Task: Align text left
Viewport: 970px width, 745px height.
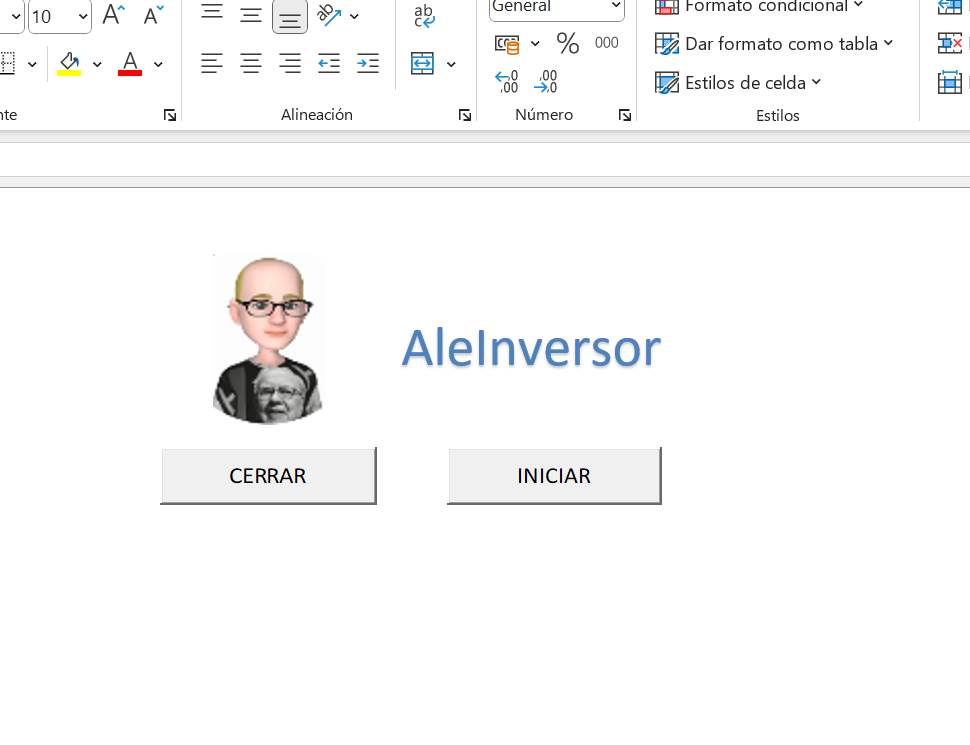Action: coord(212,63)
